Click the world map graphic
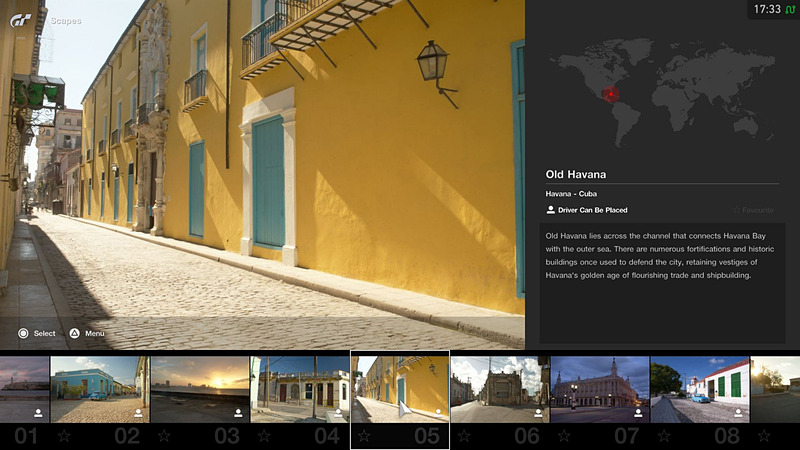This screenshot has width=800, height=450. tap(662, 93)
